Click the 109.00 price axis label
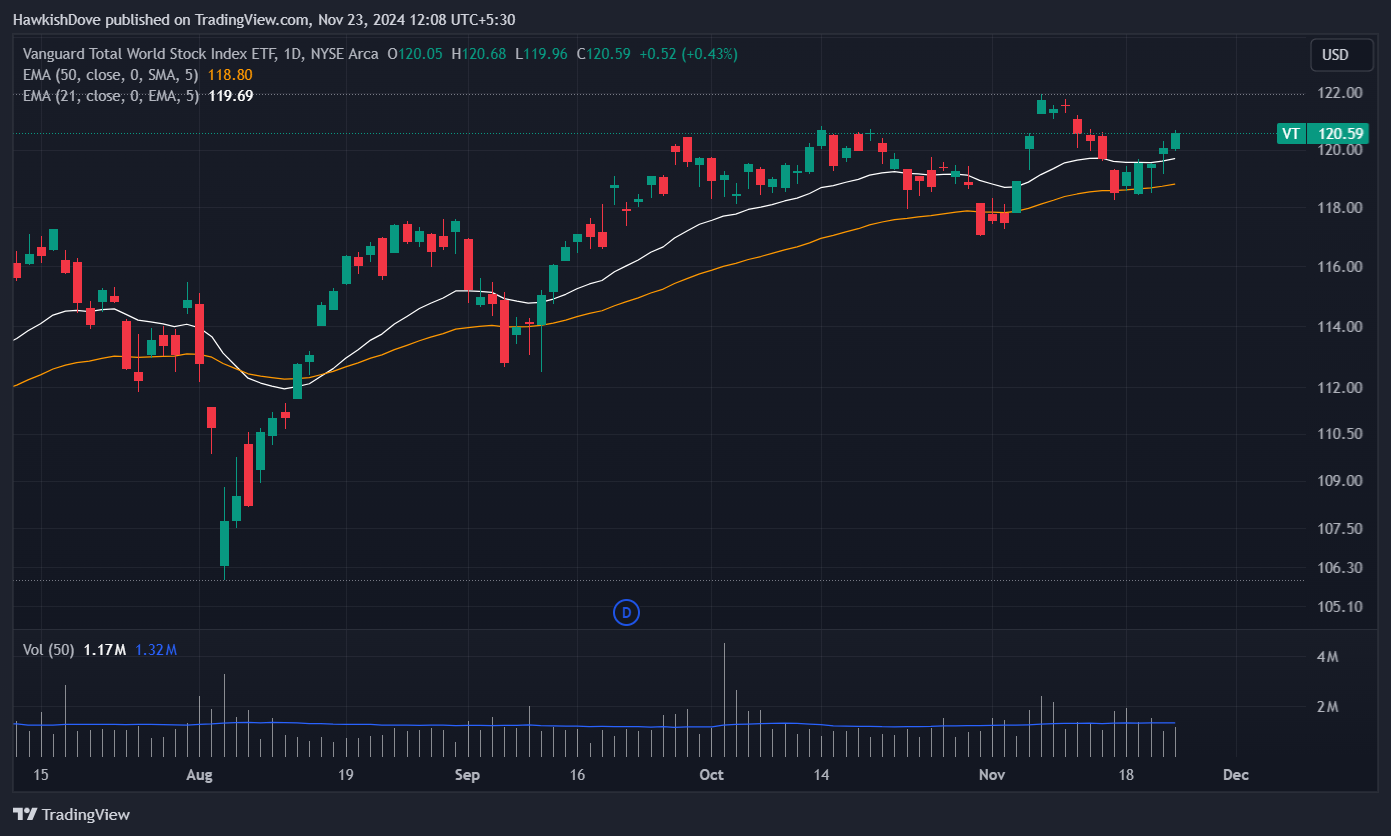 pyautogui.click(x=1340, y=481)
